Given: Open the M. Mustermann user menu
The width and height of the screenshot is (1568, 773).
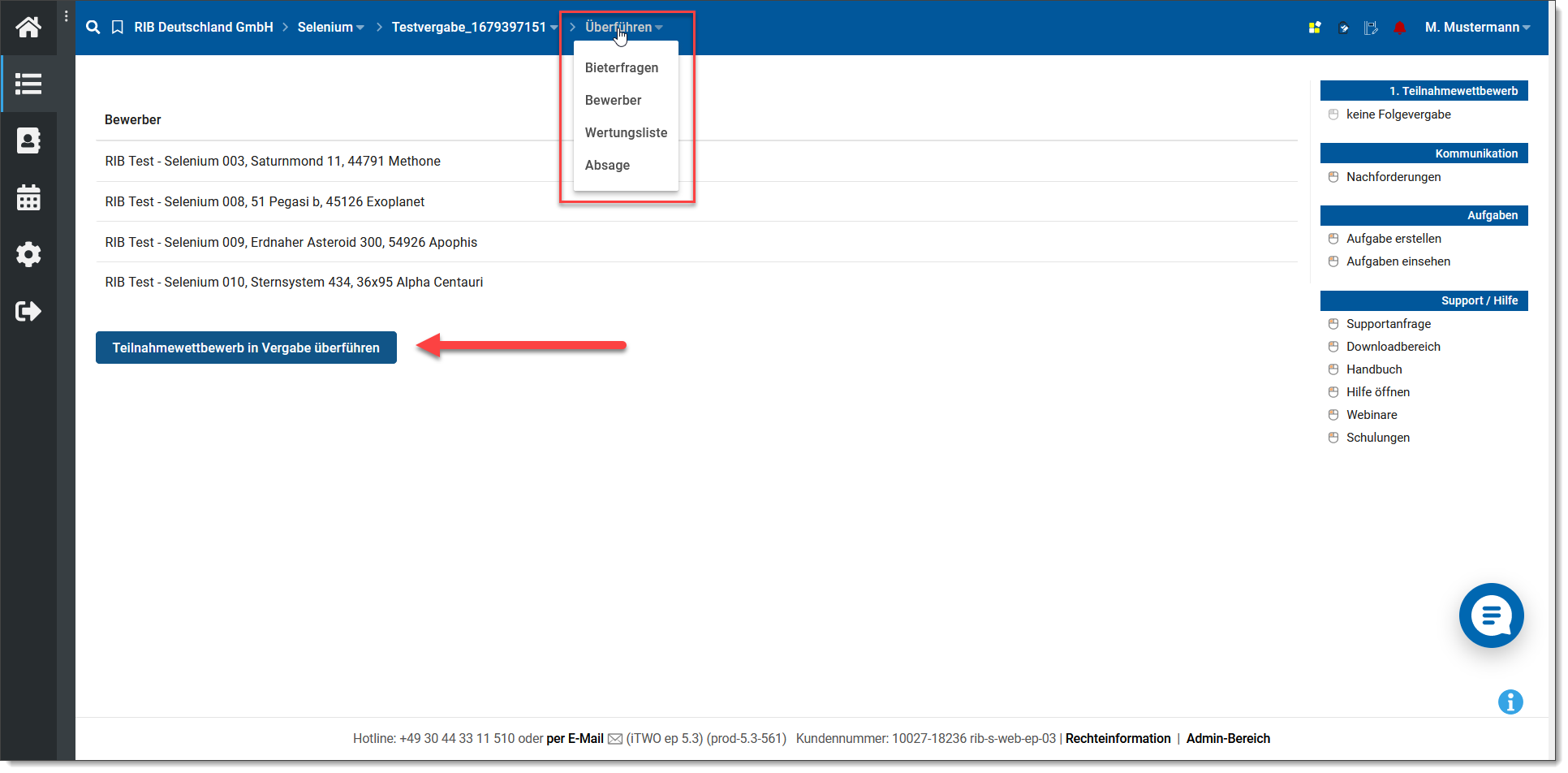Looking at the screenshot, I should [1477, 28].
